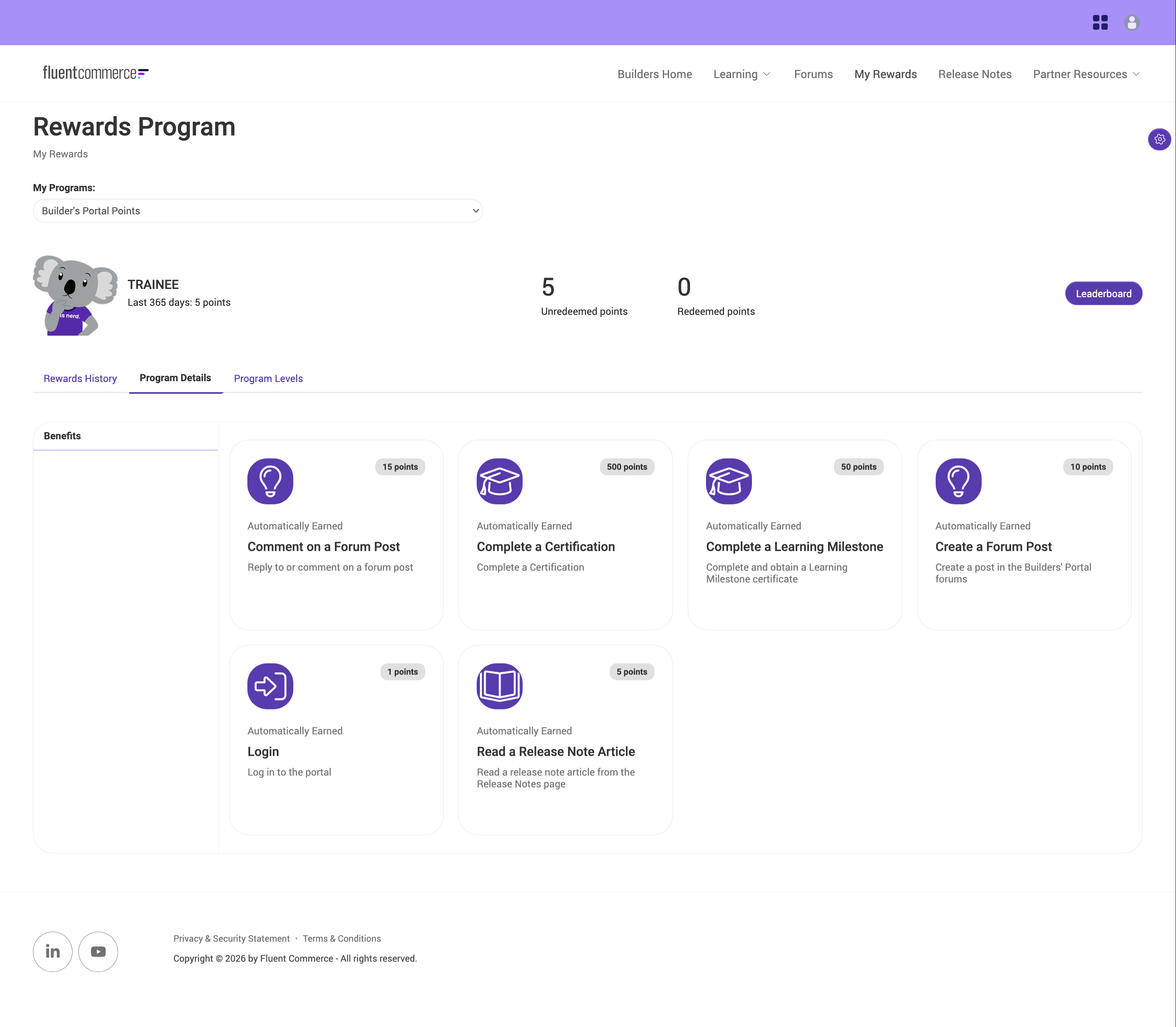The width and height of the screenshot is (1176, 1027).
Task: Click the 500 points badge
Action: [x=627, y=467]
